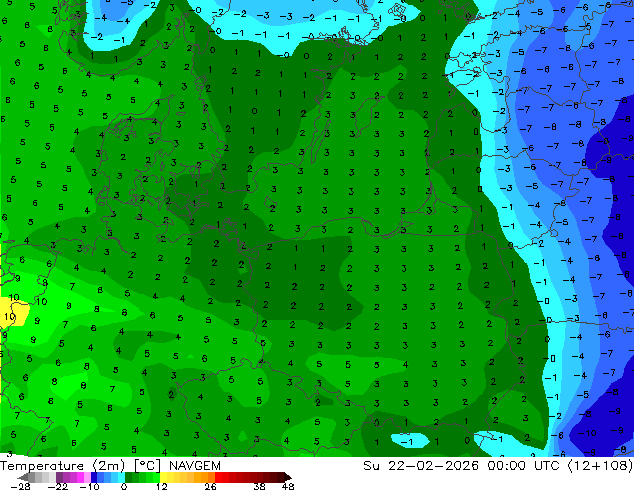Click the forecast offset '(12+108)'
The height and width of the screenshot is (490, 634).
point(600,466)
